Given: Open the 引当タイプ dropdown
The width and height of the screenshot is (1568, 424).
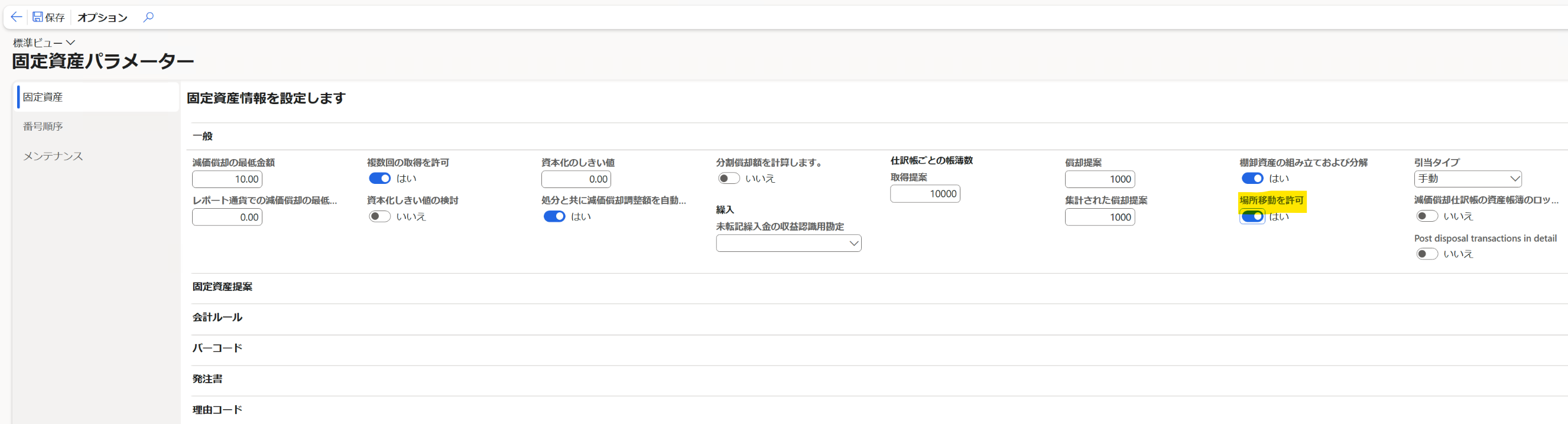Looking at the screenshot, I should click(x=1468, y=179).
